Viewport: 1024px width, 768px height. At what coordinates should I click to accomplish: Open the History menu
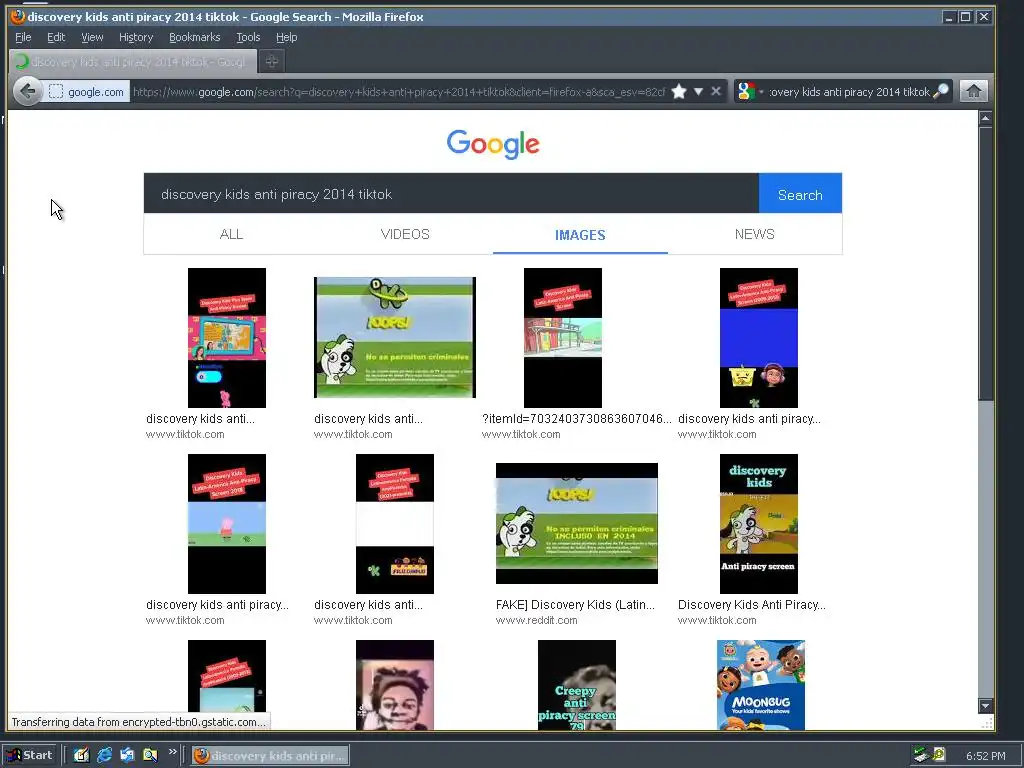(136, 37)
